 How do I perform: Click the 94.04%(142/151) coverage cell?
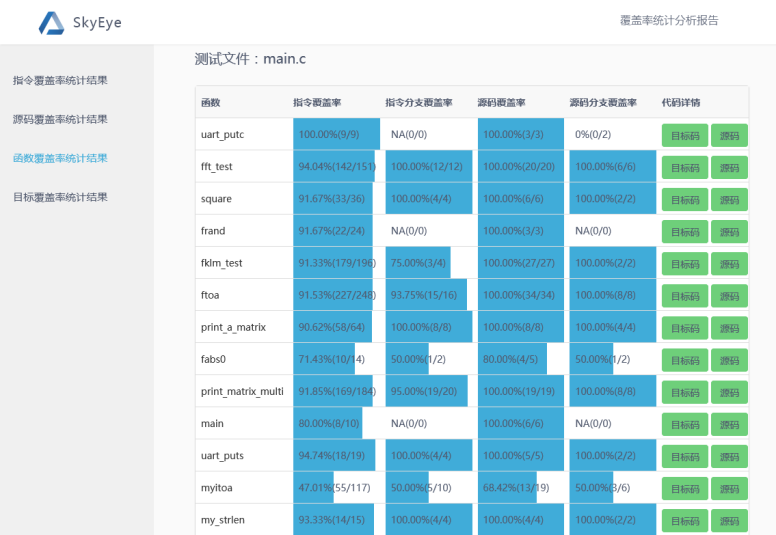pos(336,166)
